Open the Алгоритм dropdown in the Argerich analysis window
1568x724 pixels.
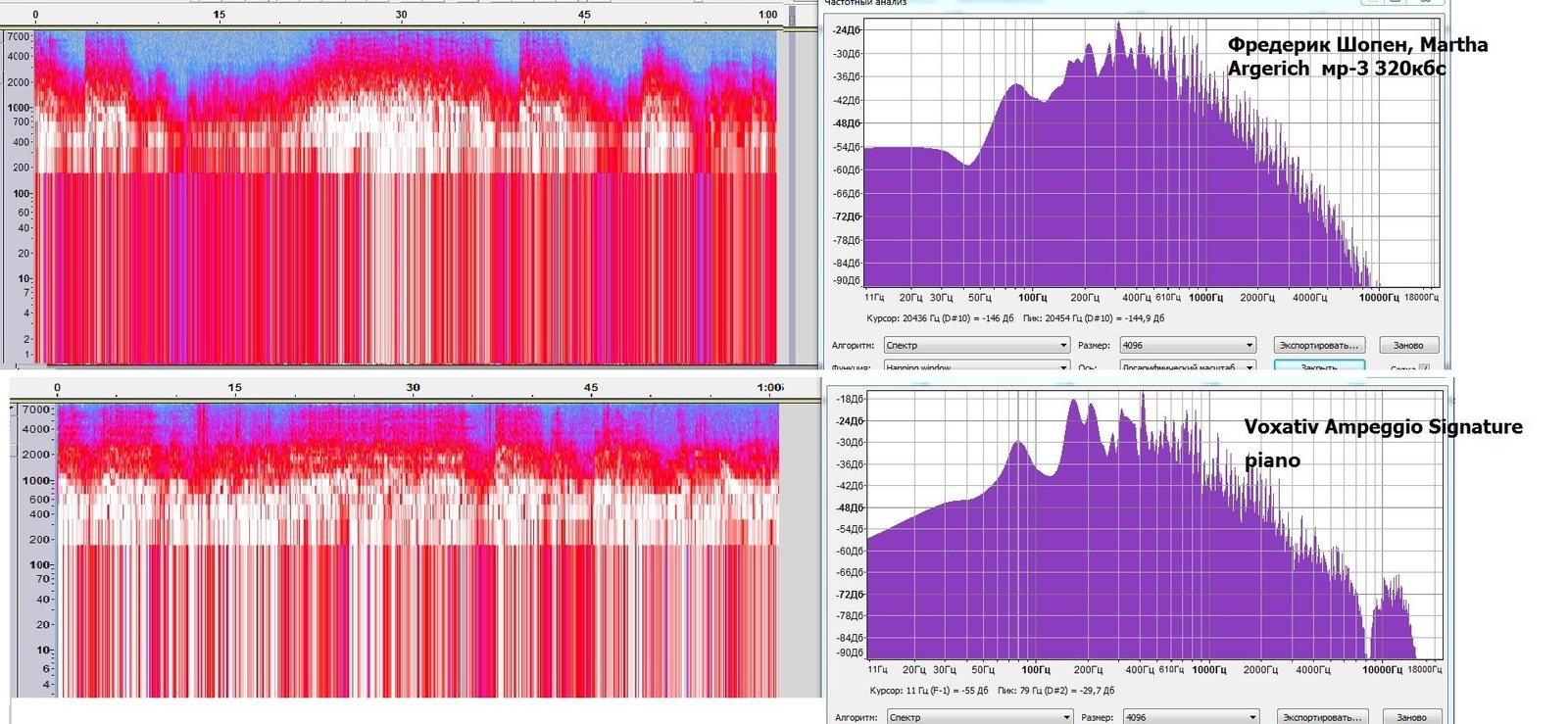976,345
